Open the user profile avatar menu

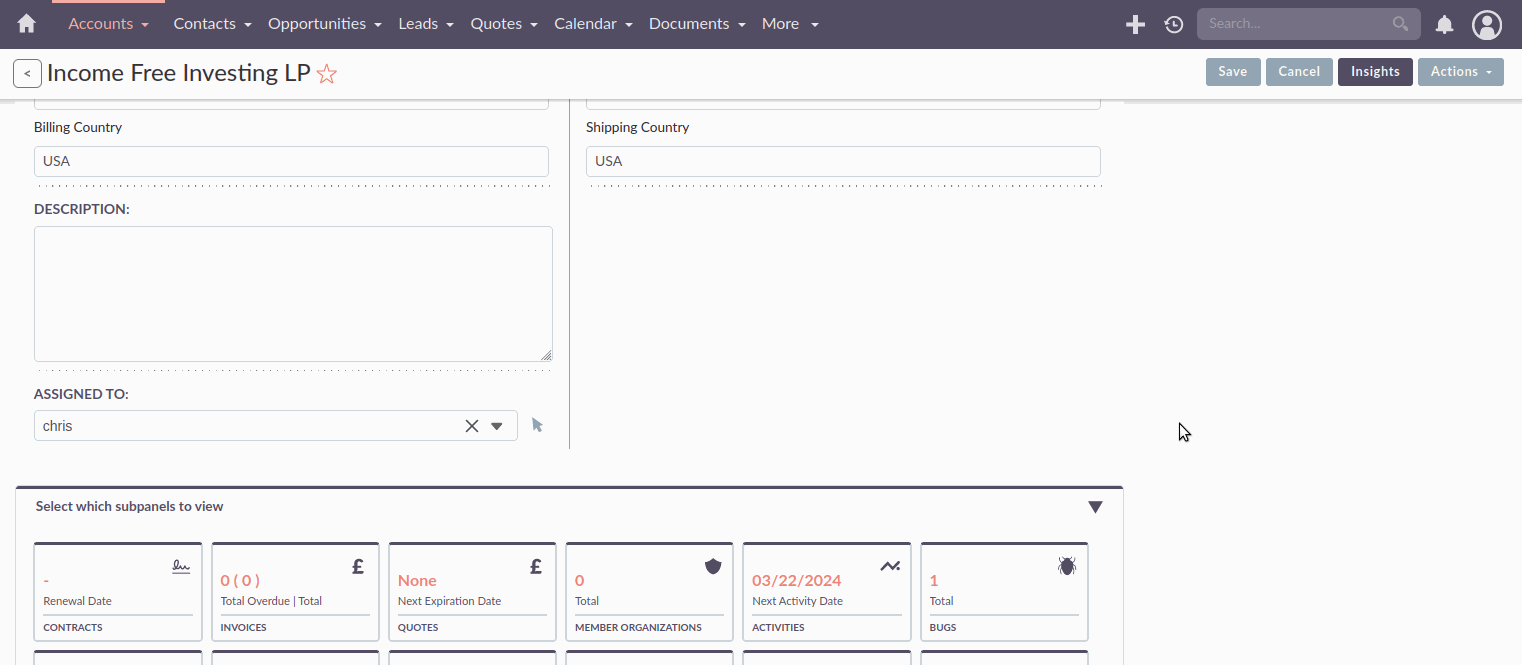tap(1487, 24)
